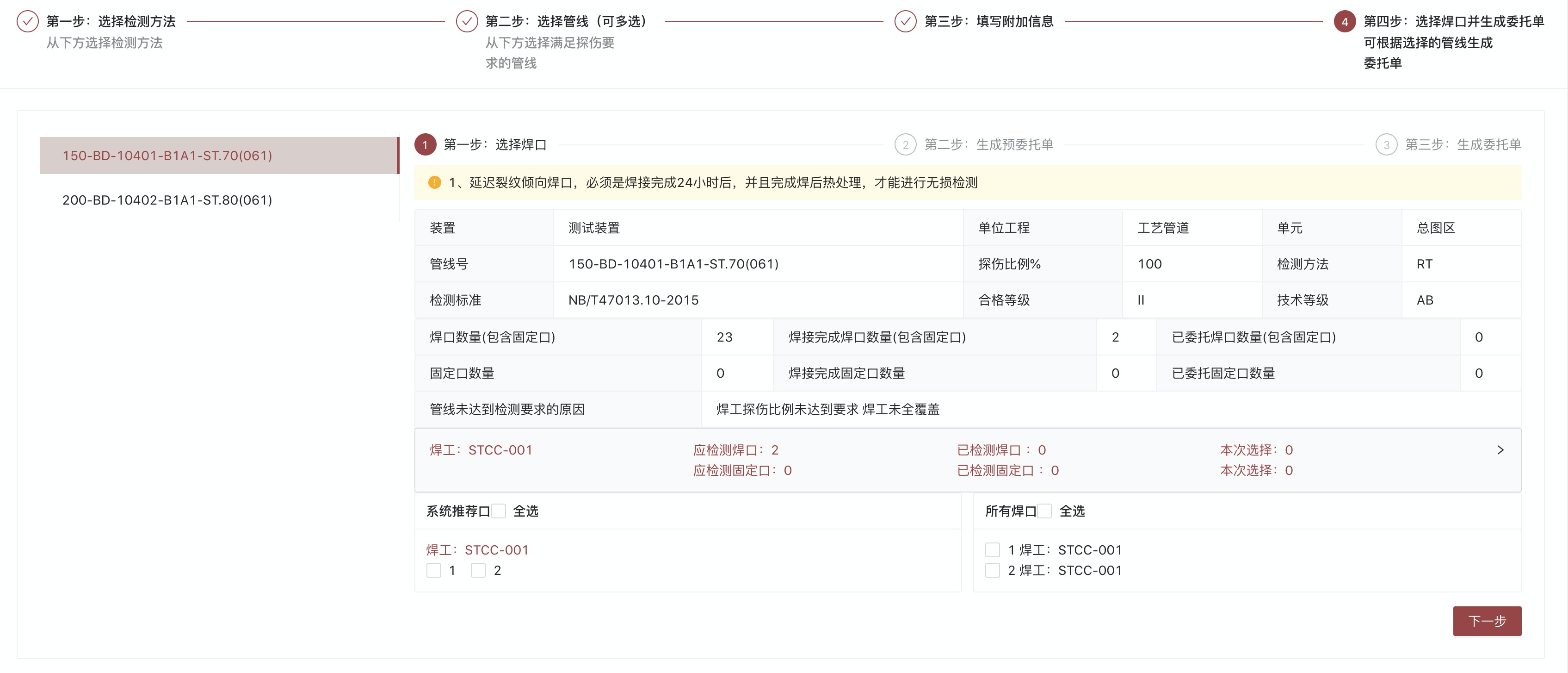Image resolution: width=1568 pixels, height=673 pixels.
Task: Click the red 焊工：STCC-001 label under recommended welds
Action: coord(477,550)
